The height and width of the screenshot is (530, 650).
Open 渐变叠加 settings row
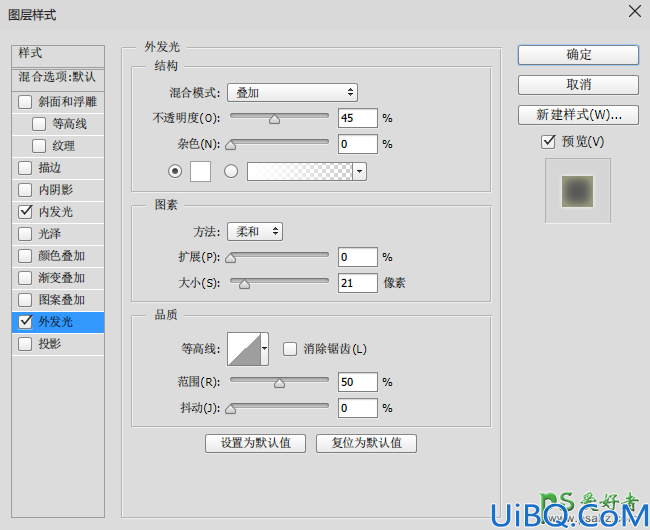click(x=58, y=278)
